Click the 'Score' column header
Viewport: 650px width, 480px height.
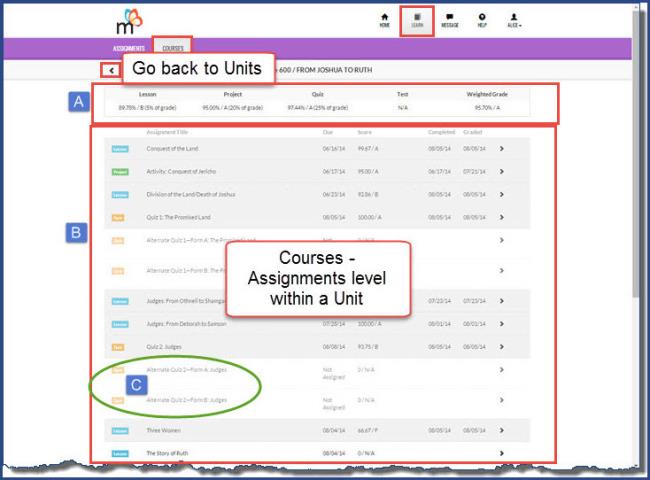pos(364,132)
